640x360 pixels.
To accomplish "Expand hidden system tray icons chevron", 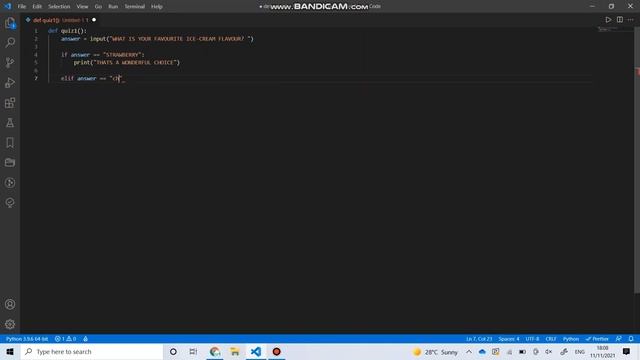I will 469,352.
